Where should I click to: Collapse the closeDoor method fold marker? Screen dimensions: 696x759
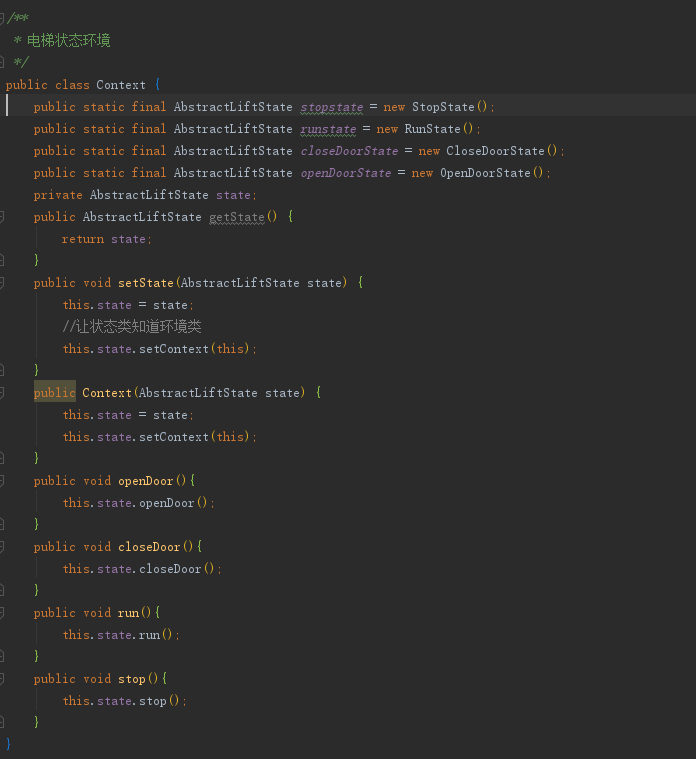2,547
